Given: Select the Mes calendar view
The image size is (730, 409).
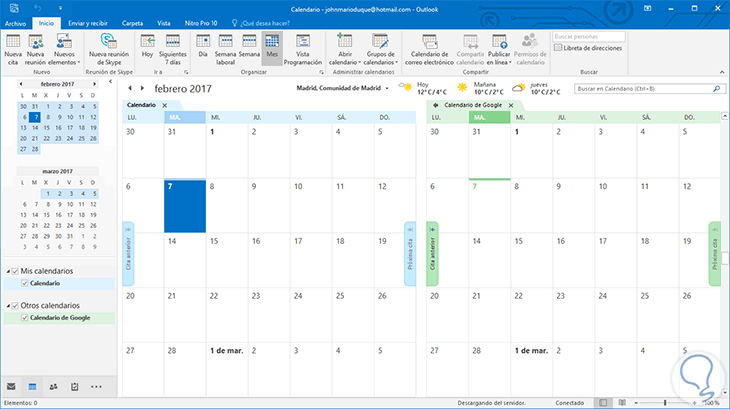Looking at the screenshot, I should point(272,47).
